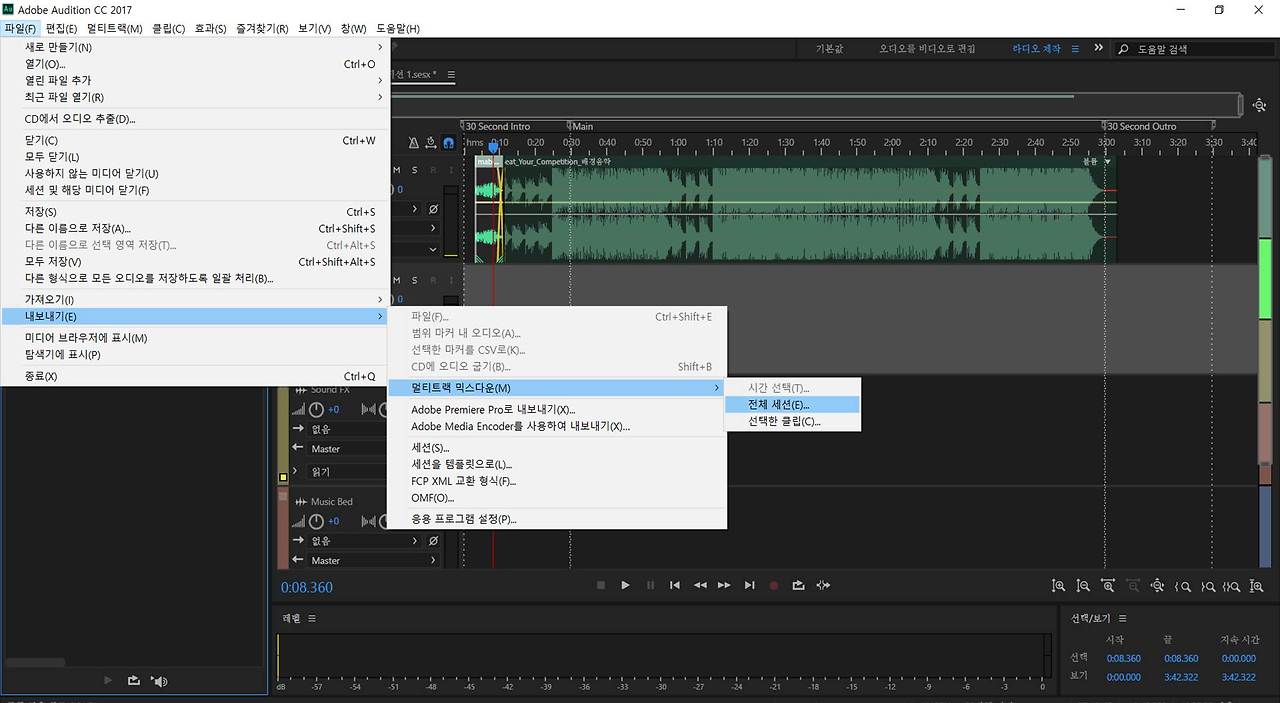Screen dimensions: 1280x703
Task: Start playback with the Play button
Action: pyautogui.click(x=625, y=585)
